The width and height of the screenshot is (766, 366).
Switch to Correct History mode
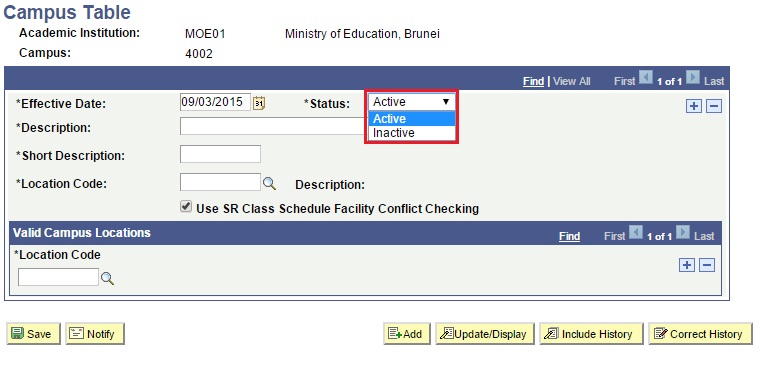[x=700, y=334]
